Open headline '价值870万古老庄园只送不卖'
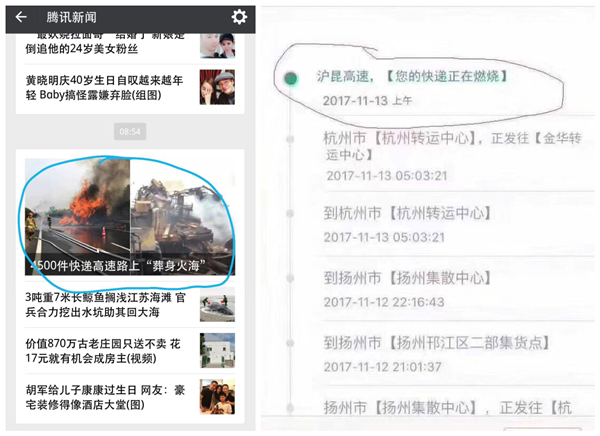Image resolution: width=600 pixels, height=436 pixels. click(x=103, y=351)
